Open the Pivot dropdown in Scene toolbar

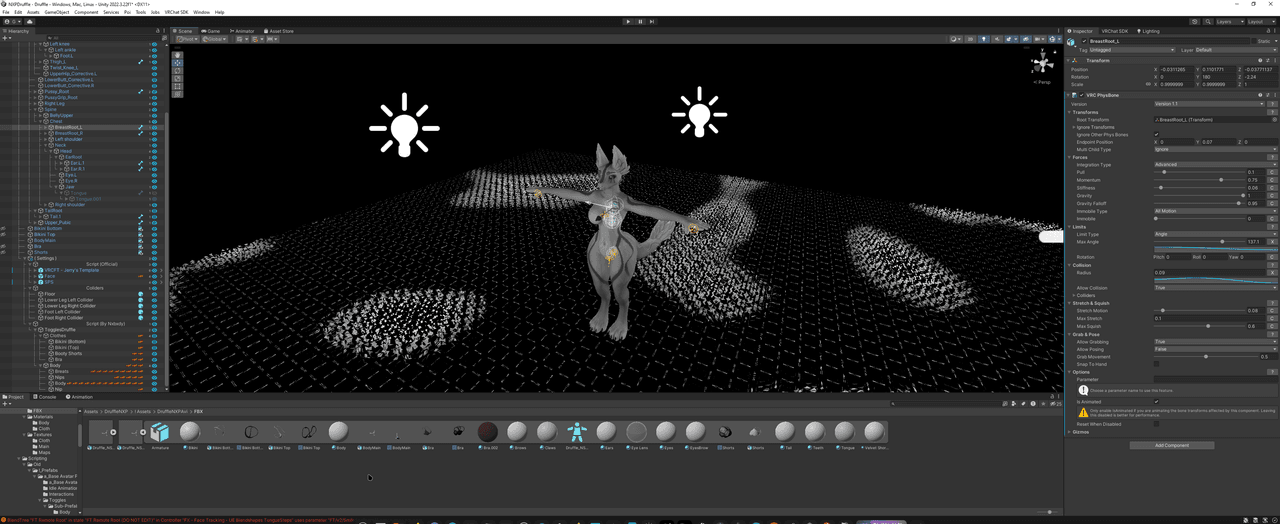pyautogui.click(x=186, y=39)
